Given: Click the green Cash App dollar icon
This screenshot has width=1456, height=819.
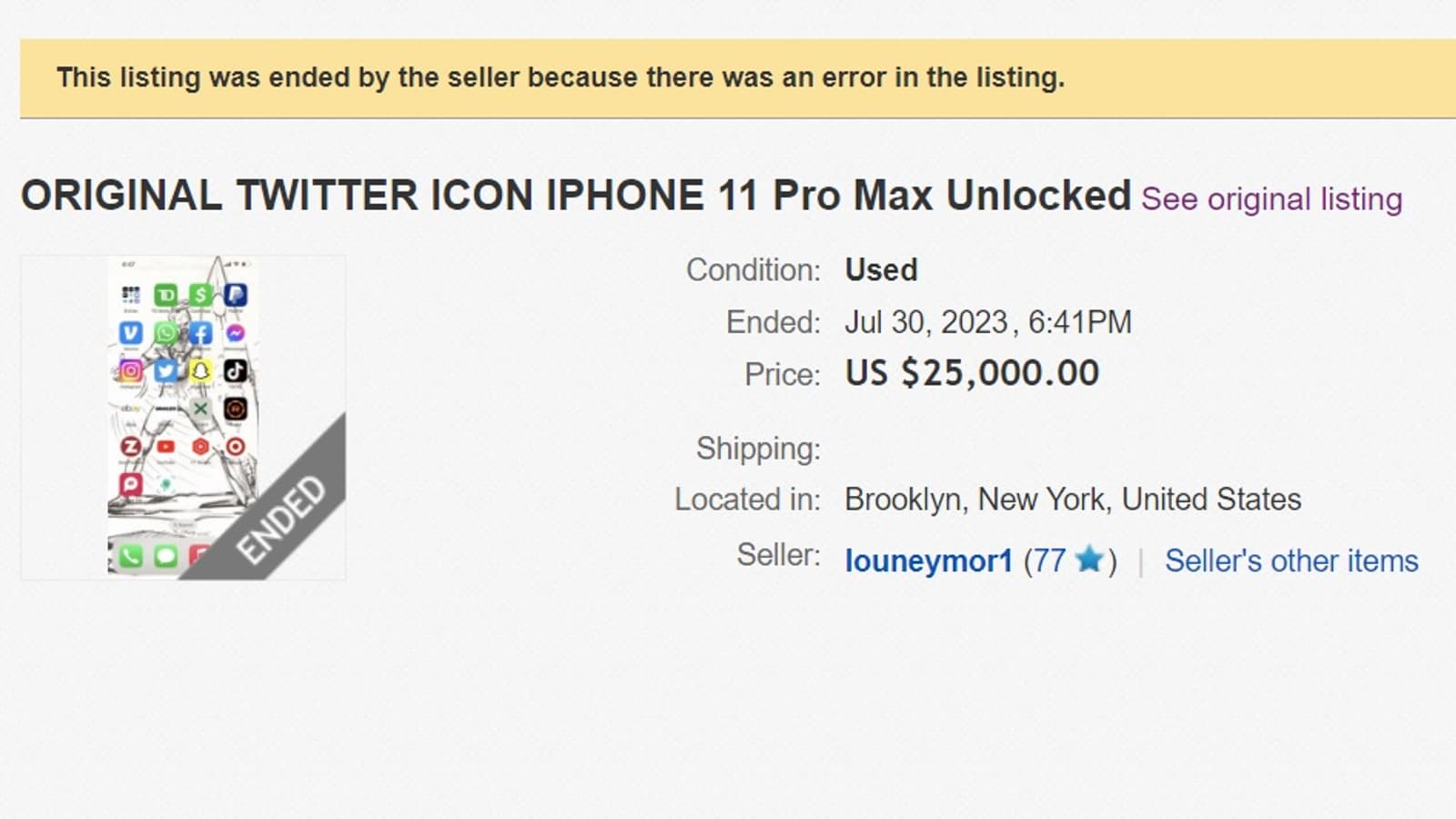Looking at the screenshot, I should pos(200,295).
